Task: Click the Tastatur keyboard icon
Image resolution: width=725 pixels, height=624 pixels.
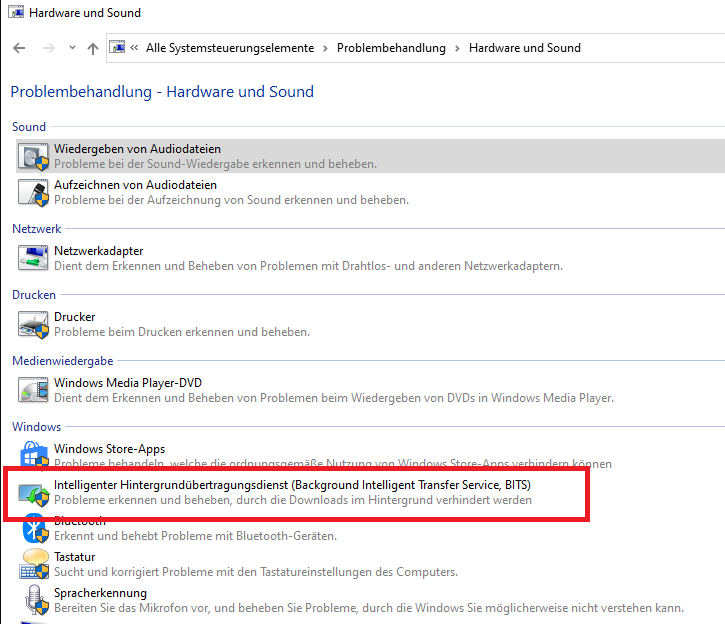Action: tap(34, 564)
